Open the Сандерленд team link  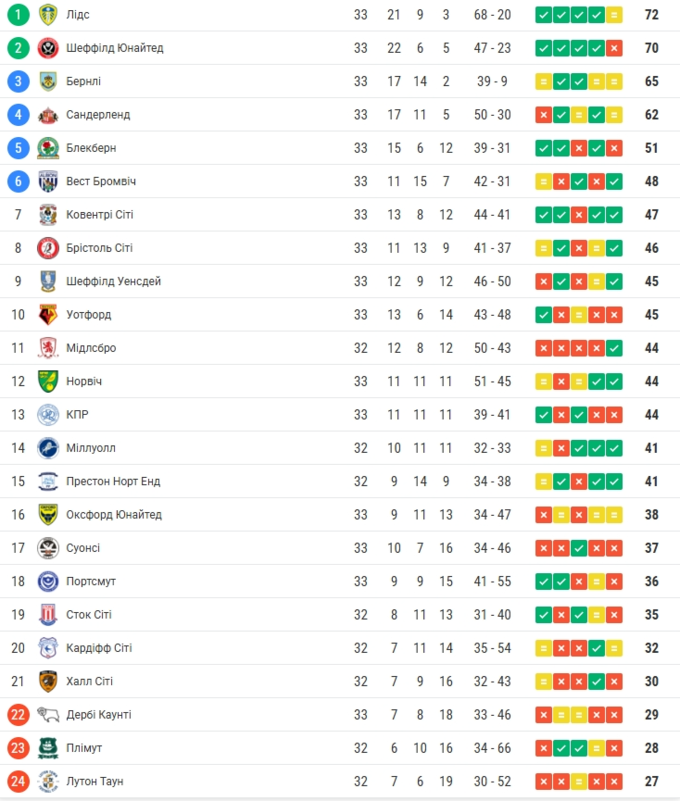tap(98, 115)
